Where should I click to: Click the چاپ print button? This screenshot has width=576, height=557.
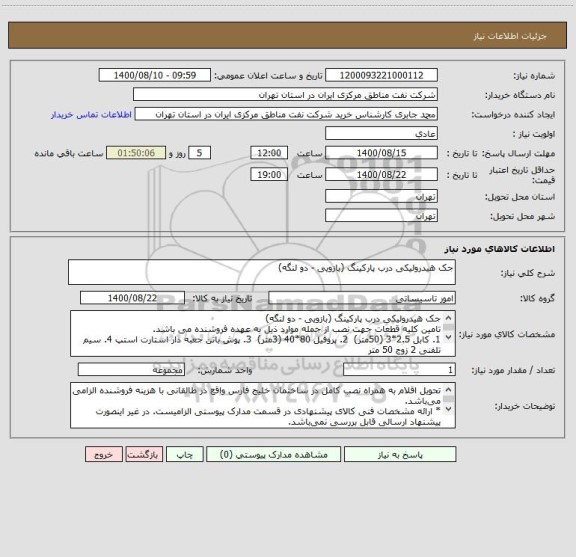pos(184,454)
